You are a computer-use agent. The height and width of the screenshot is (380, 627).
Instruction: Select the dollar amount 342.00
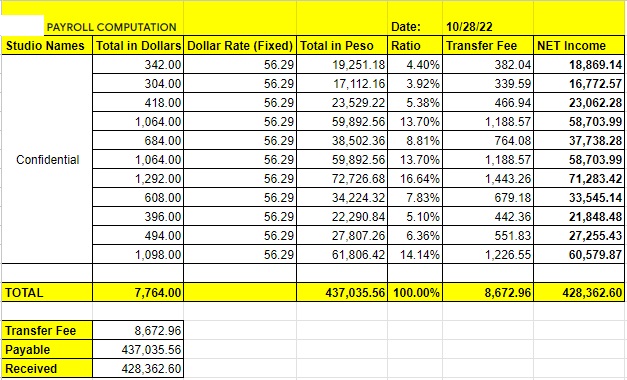click(x=138, y=64)
